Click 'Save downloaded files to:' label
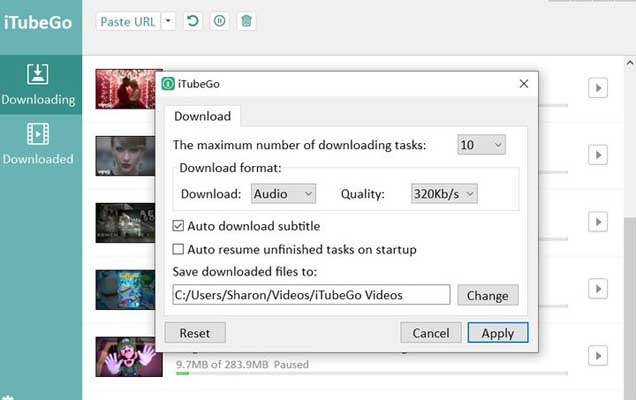Image resolution: width=636 pixels, height=400 pixels. [x=245, y=271]
